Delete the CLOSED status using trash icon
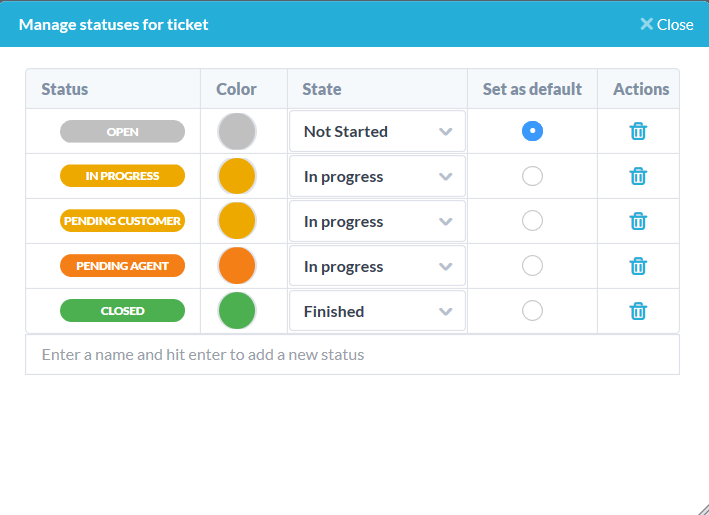 coord(638,311)
